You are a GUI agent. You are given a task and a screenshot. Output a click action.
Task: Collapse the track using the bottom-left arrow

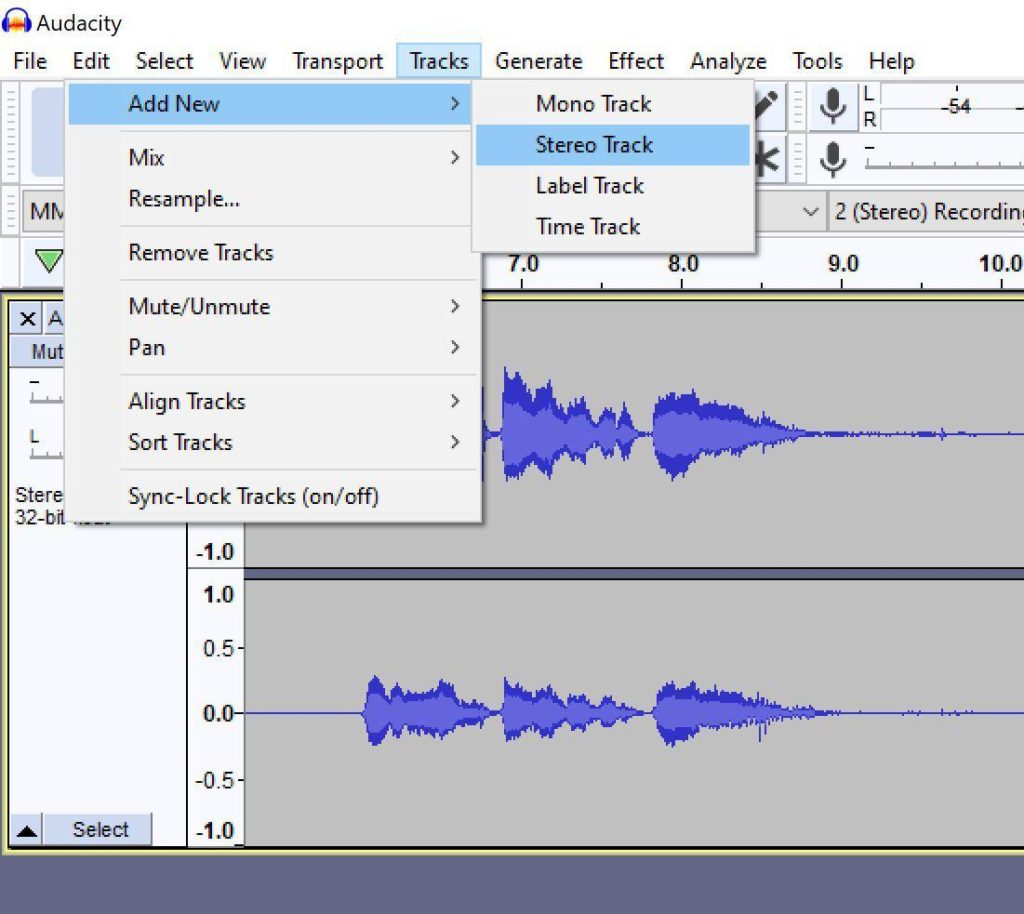click(x=25, y=828)
